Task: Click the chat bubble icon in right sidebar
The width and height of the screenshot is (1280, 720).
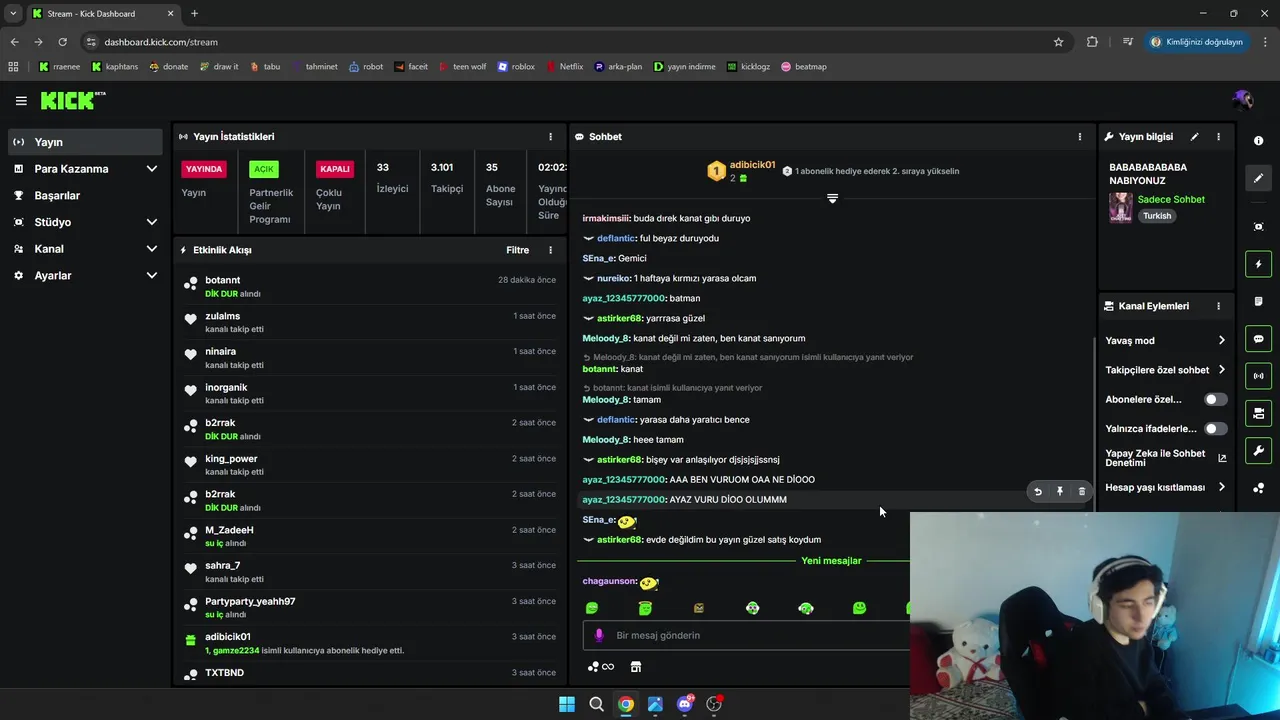Action: pos(1258,339)
